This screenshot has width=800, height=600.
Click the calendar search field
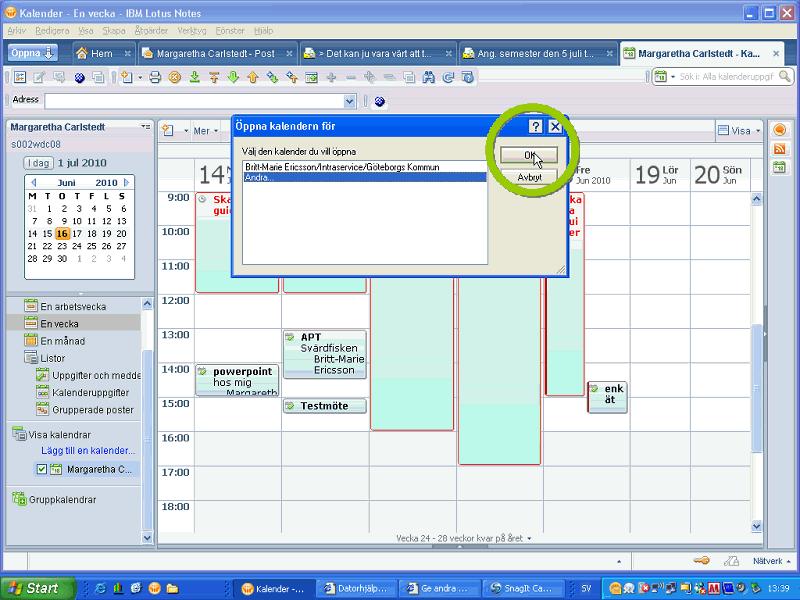point(727,77)
